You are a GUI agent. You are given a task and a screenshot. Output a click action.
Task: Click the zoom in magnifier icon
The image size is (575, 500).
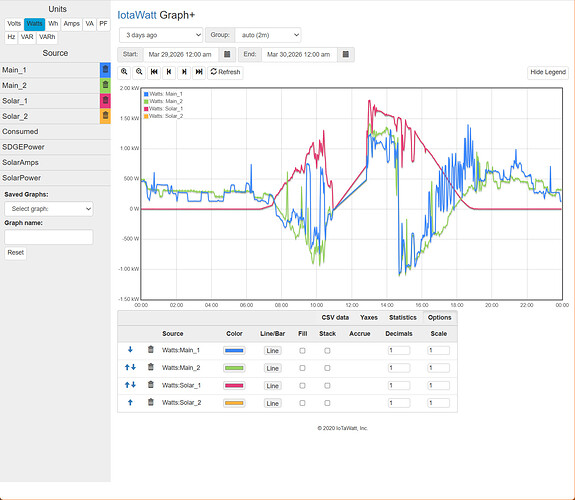[x=124, y=72]
